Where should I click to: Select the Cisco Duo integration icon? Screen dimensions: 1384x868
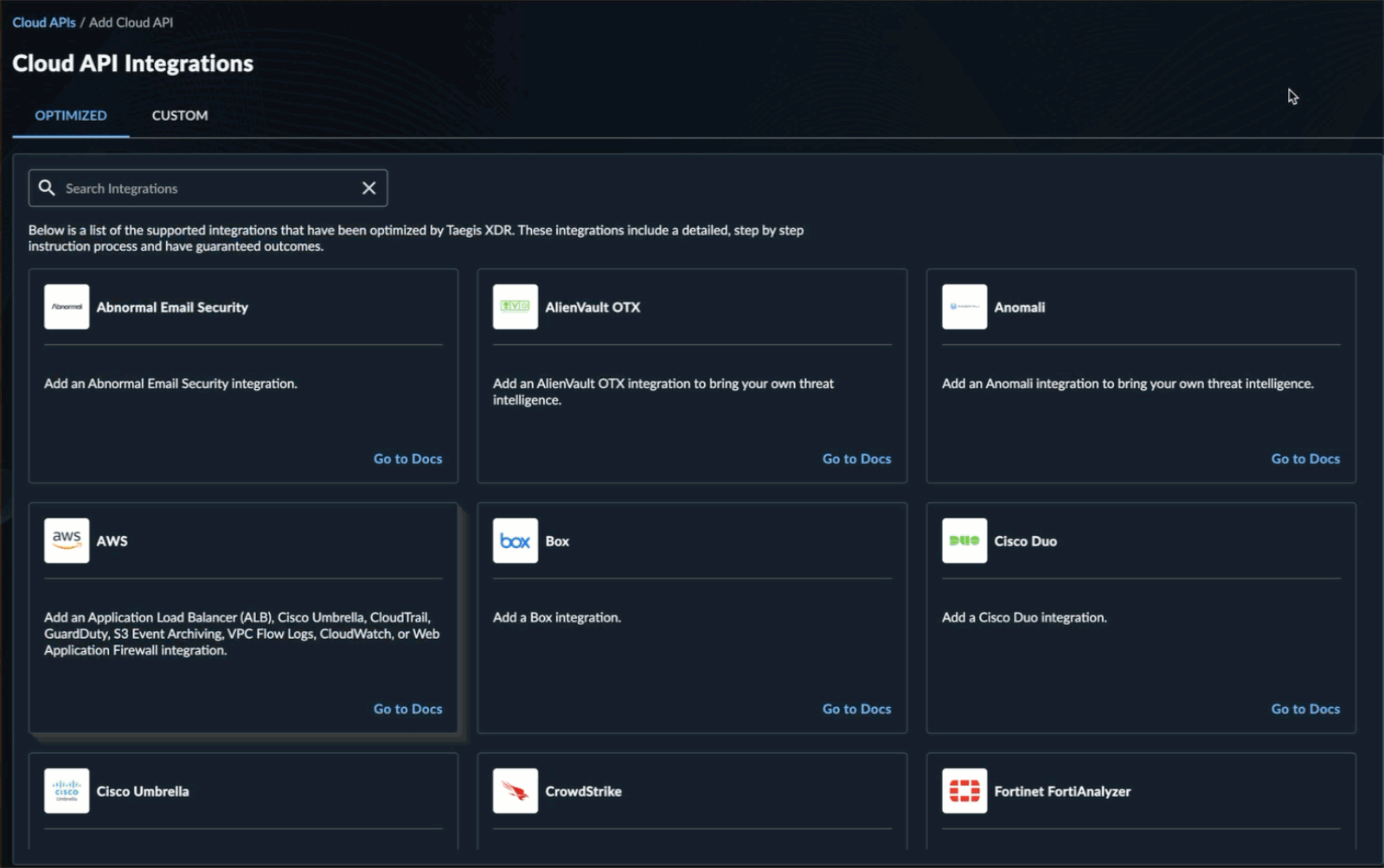tap(964, 539)
